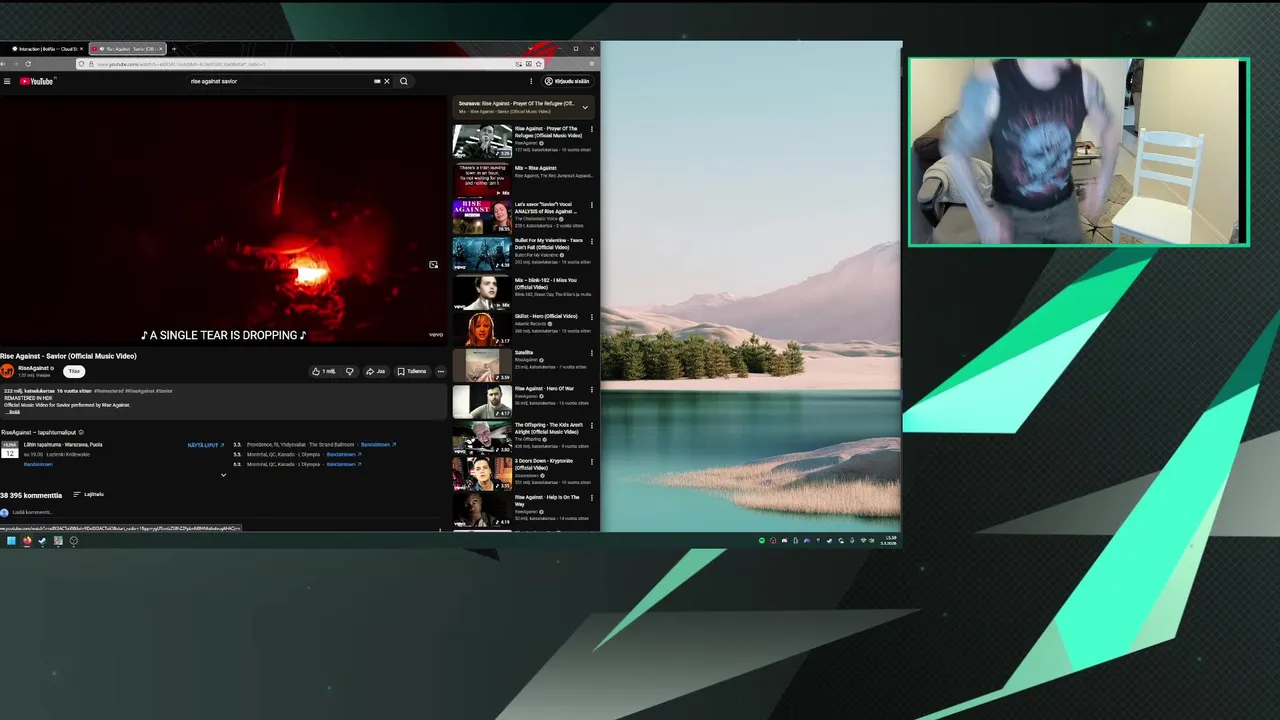Click the Kirjaudu sisään sign-in button

pos(567,81)
